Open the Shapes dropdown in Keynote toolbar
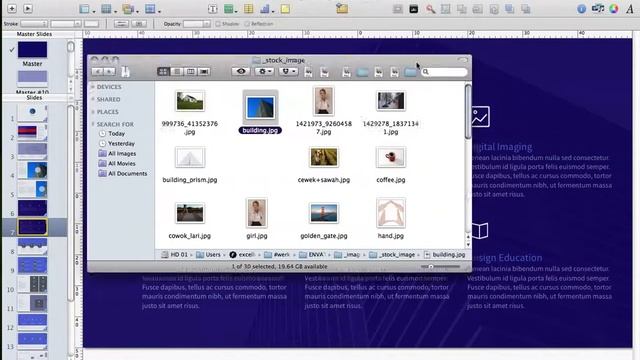Screen dimensions: 640x360 tap(231, 9)
